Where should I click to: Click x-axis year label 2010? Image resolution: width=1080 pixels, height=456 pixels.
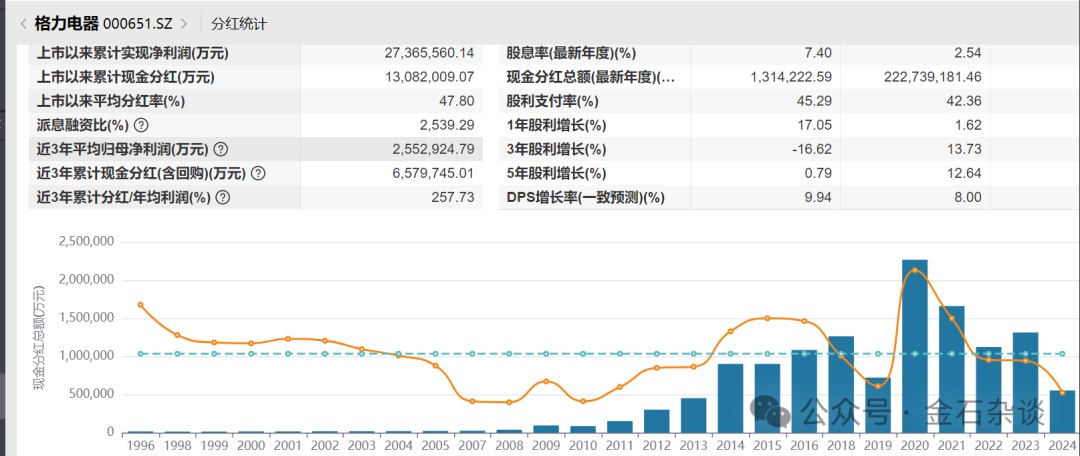point(583,446)
